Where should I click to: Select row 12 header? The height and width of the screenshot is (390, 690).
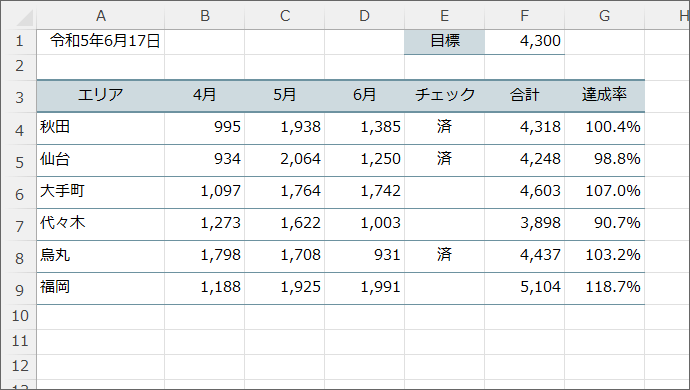(19, 367)
